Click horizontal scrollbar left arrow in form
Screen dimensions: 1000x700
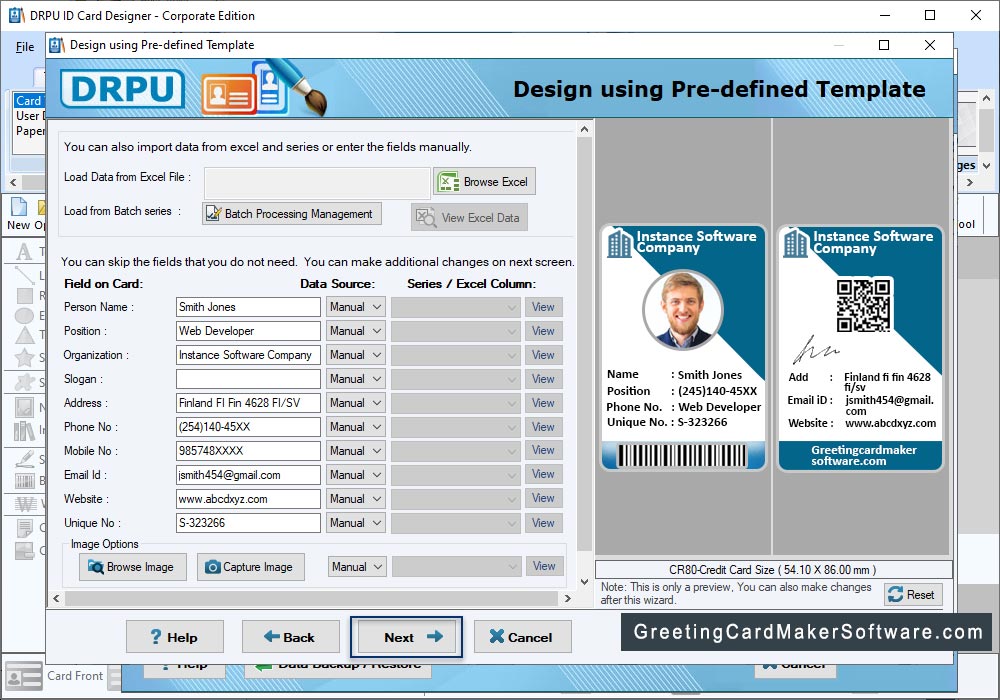(57, 599)
